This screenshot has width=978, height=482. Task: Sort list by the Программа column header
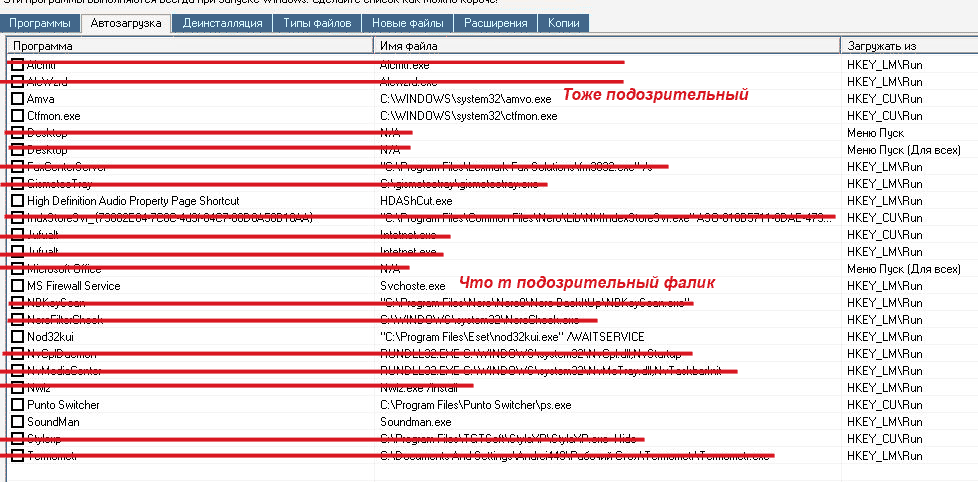point(190,46)
